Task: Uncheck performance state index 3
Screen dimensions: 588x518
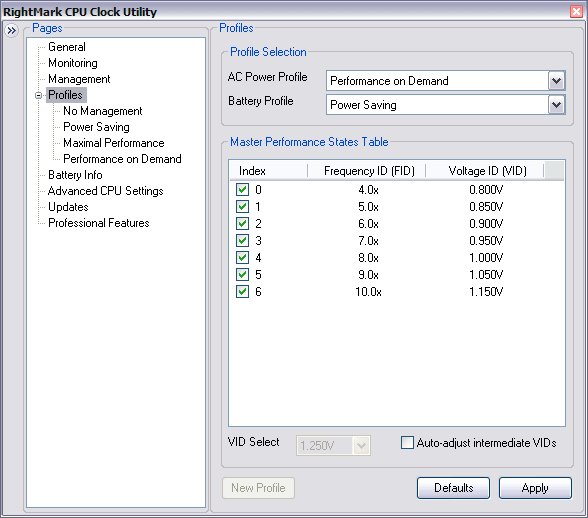Action: pos(242,240)
